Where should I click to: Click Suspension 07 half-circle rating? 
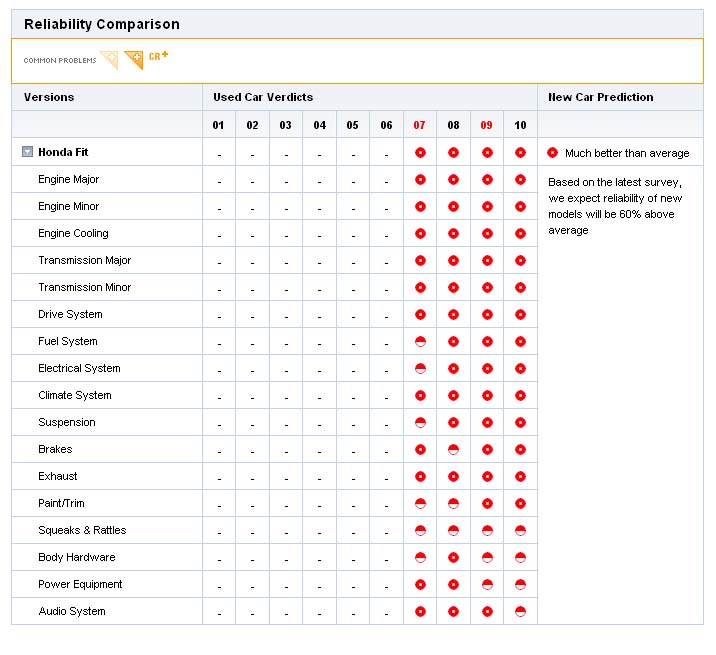click(420, 422)
